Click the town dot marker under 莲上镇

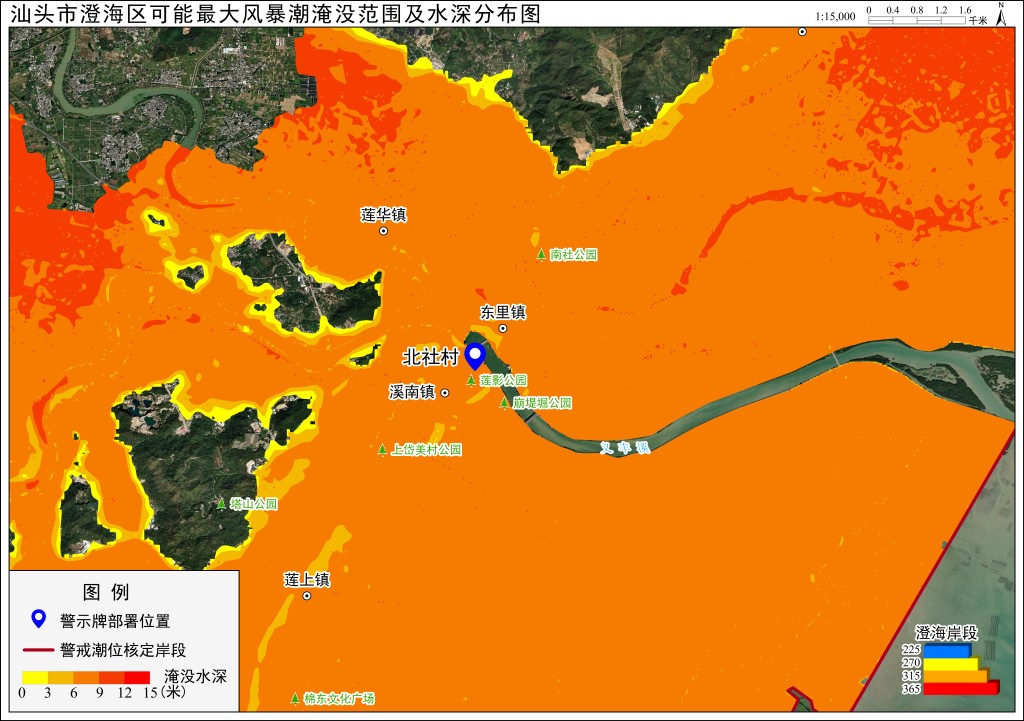tap(307, 596)
